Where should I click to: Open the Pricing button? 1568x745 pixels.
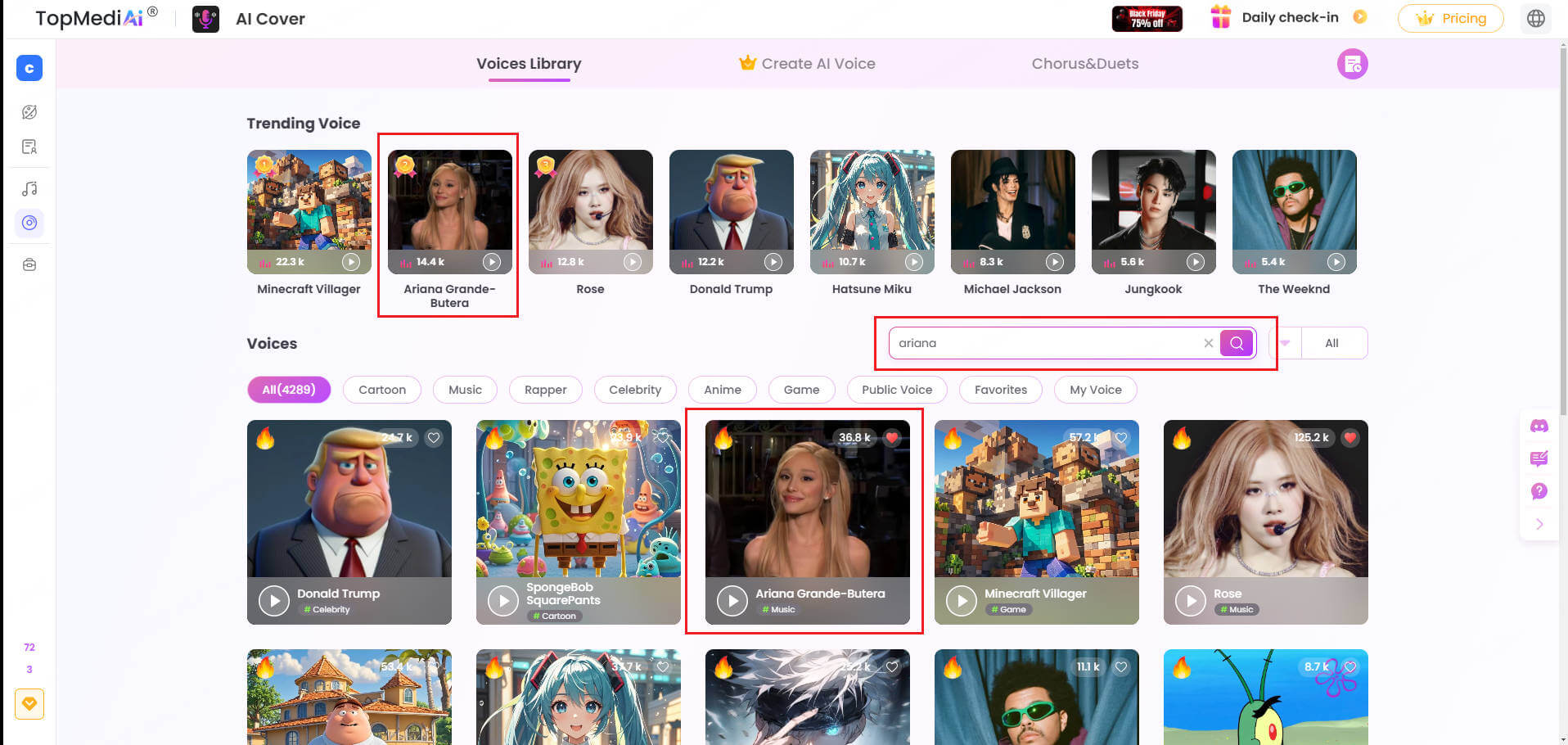[x=1450, y=18]
